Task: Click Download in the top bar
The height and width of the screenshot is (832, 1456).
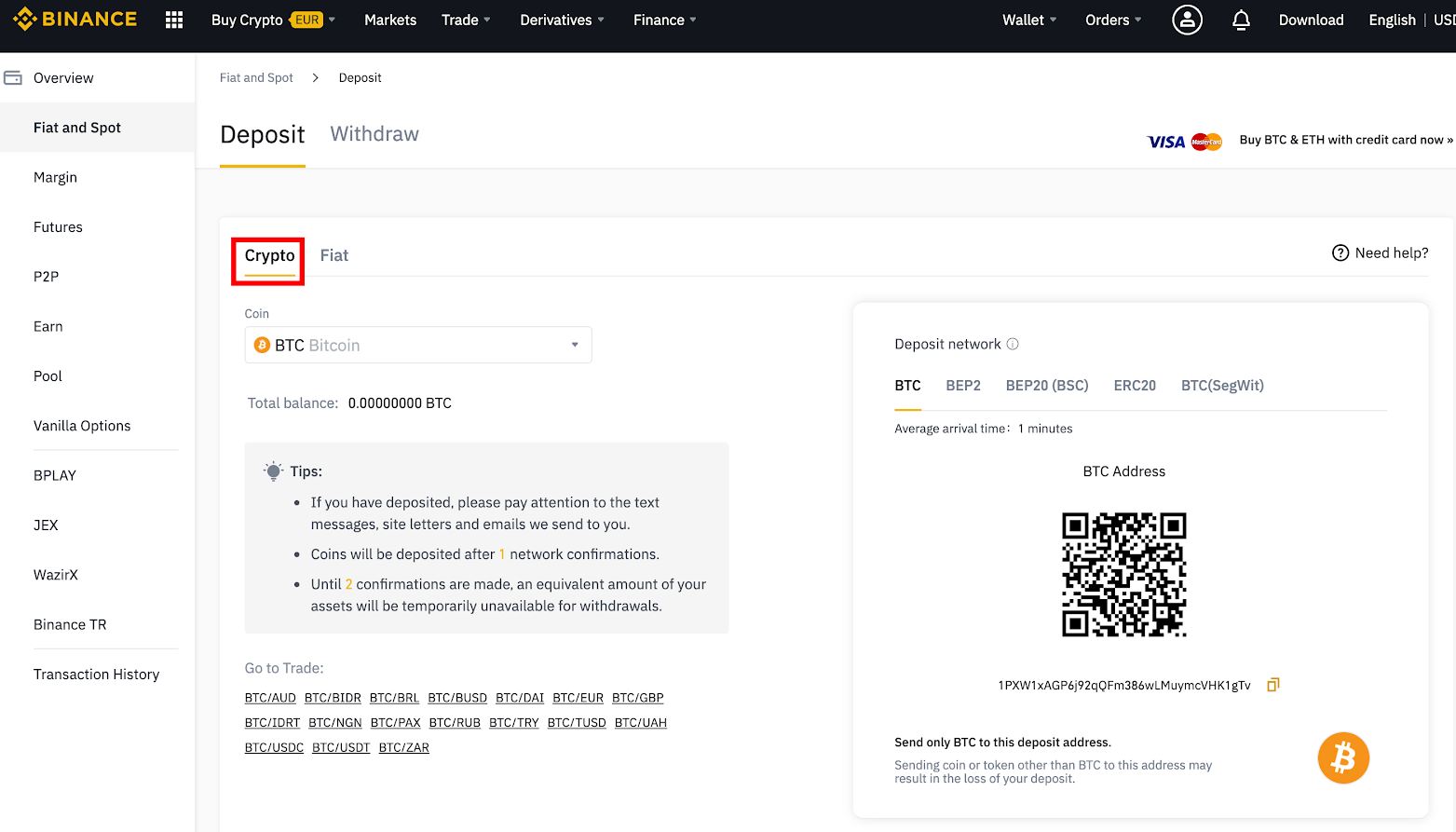Action: tap(1311, 20)
